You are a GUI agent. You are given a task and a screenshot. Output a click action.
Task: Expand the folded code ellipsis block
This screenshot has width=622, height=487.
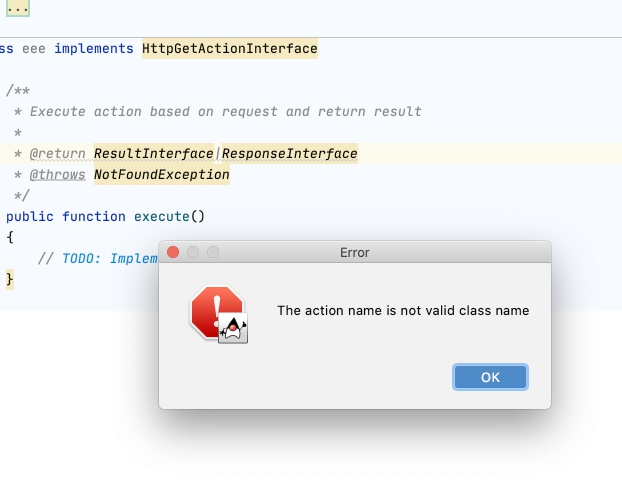pos(18,8)
